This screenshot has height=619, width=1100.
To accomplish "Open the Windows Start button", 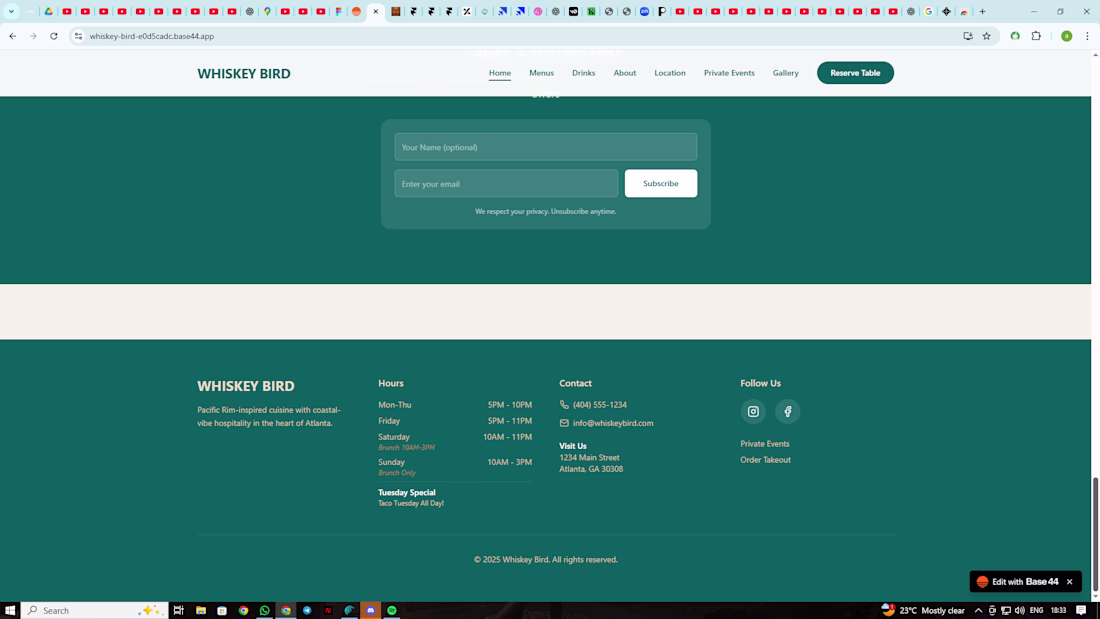I will click(x=10, y=611).
